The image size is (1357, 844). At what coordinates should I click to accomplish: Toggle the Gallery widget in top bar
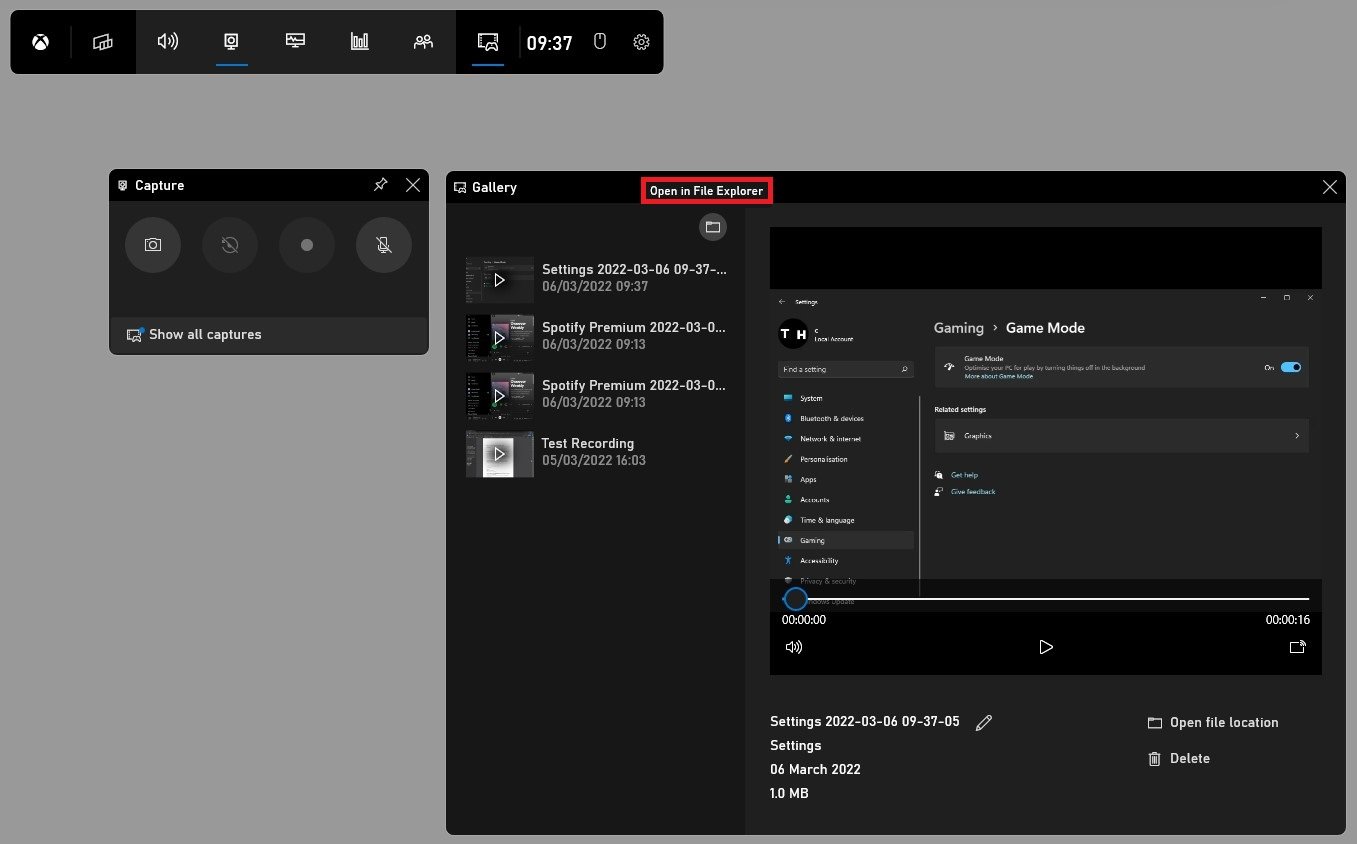point(488,42)
